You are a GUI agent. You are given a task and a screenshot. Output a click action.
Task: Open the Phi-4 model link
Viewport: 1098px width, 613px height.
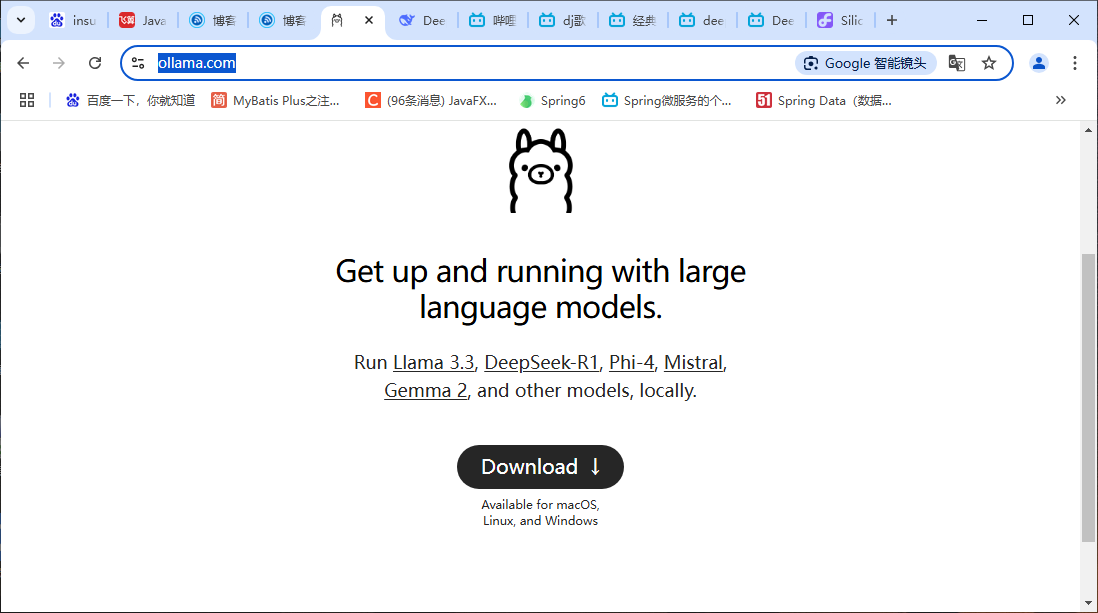[x=631, y=362]
